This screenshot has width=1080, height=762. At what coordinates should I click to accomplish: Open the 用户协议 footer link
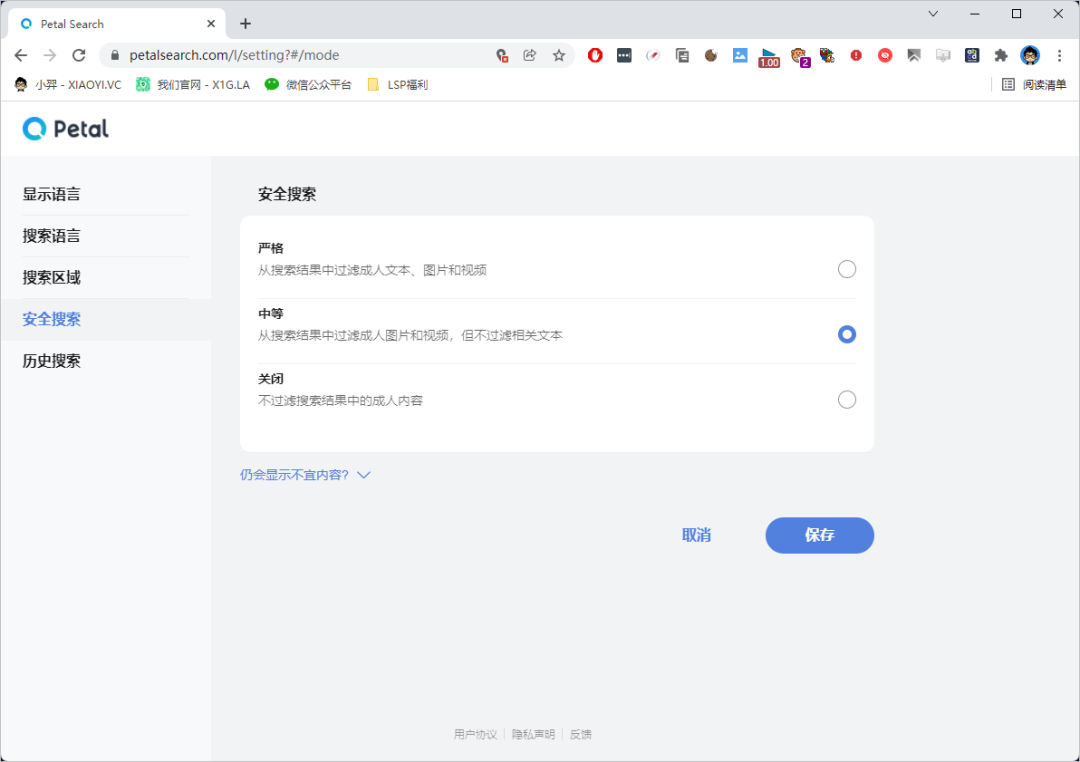(475, 734)
